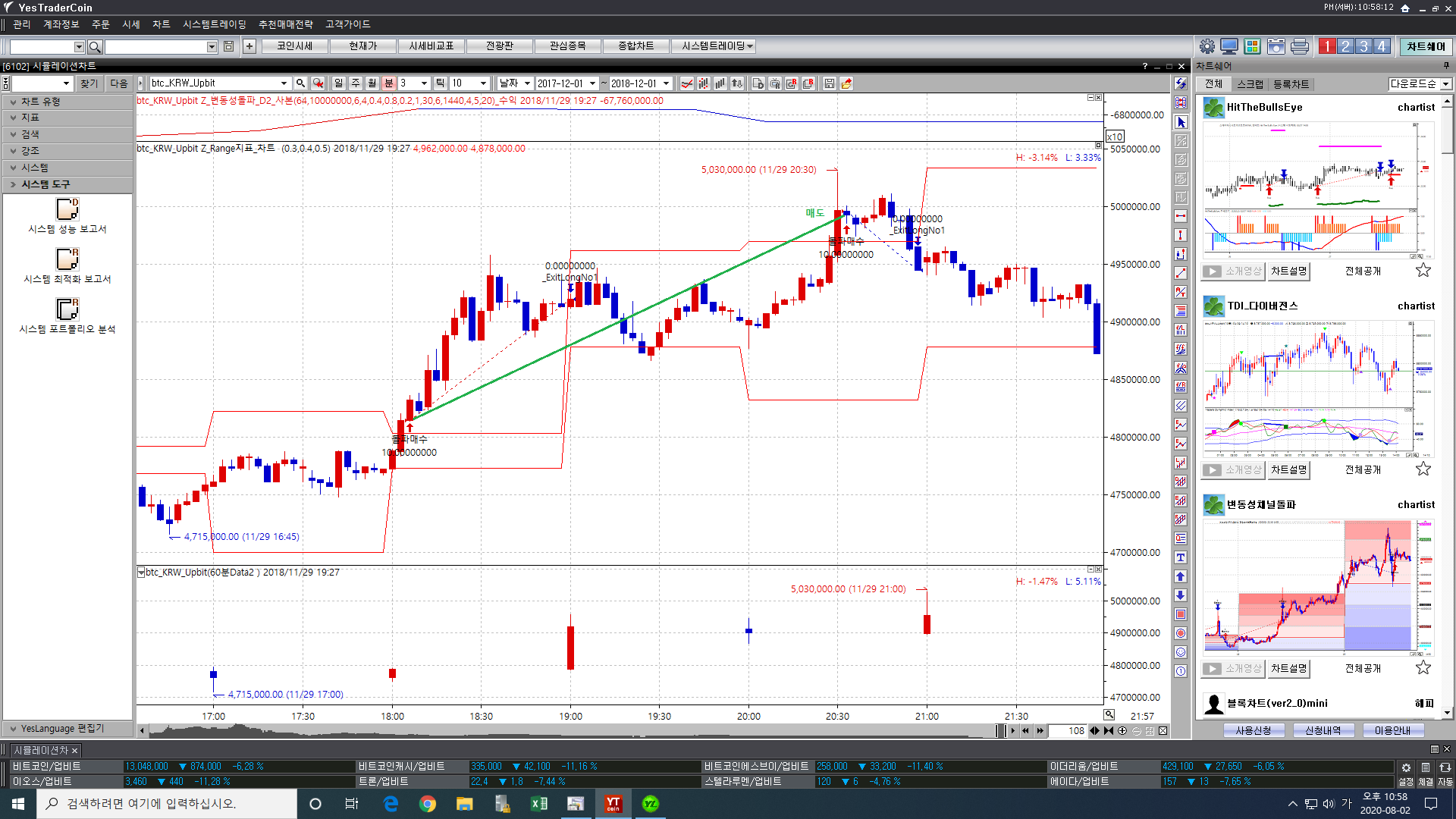Click the printer icon in top toolbar
This screenshot has height=819, width=1456.
point(1299,46)
